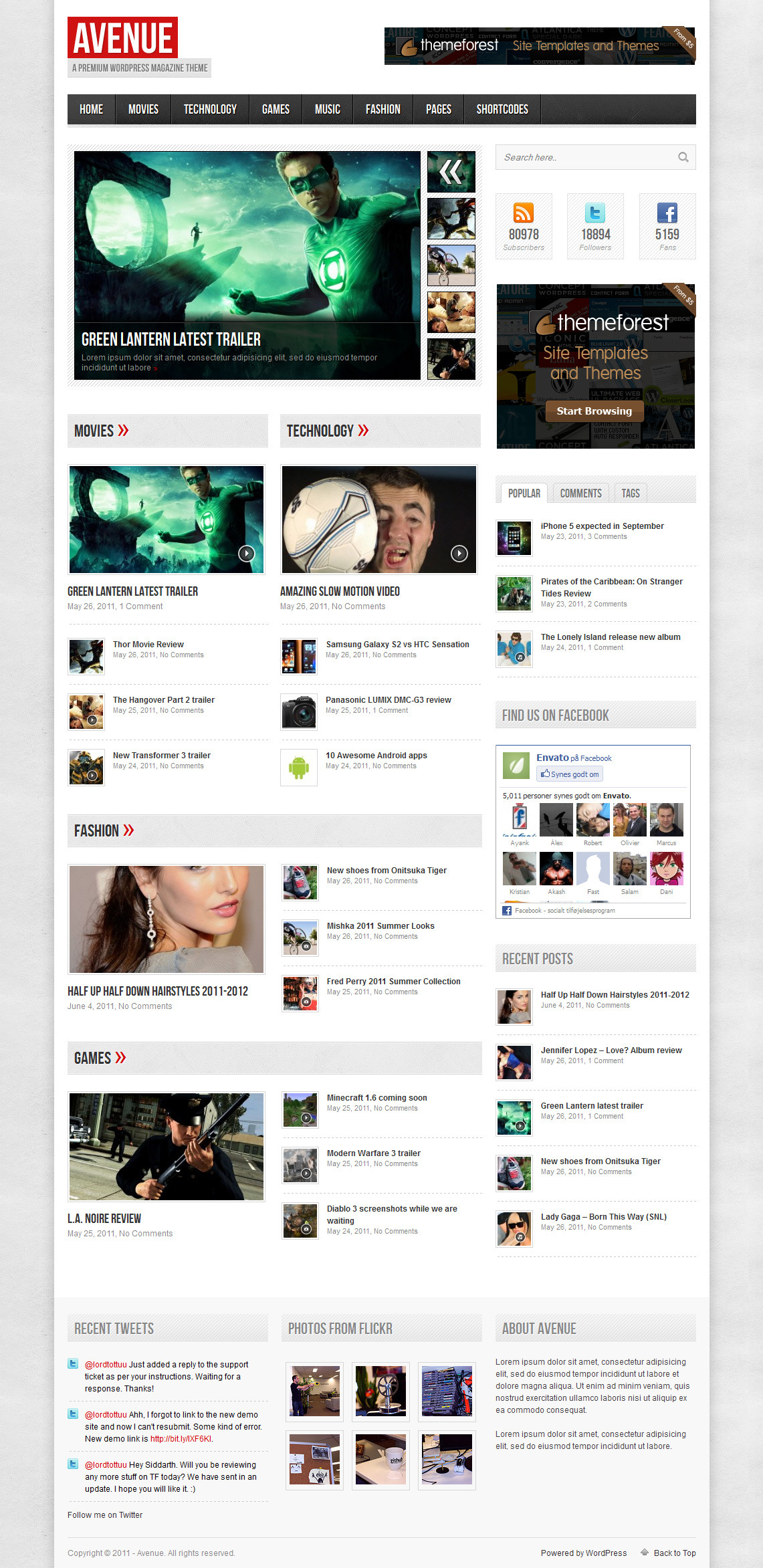The height and width of the screenshot is (1568, 763).
Task: Open the Home menu item
Action: 92,109
